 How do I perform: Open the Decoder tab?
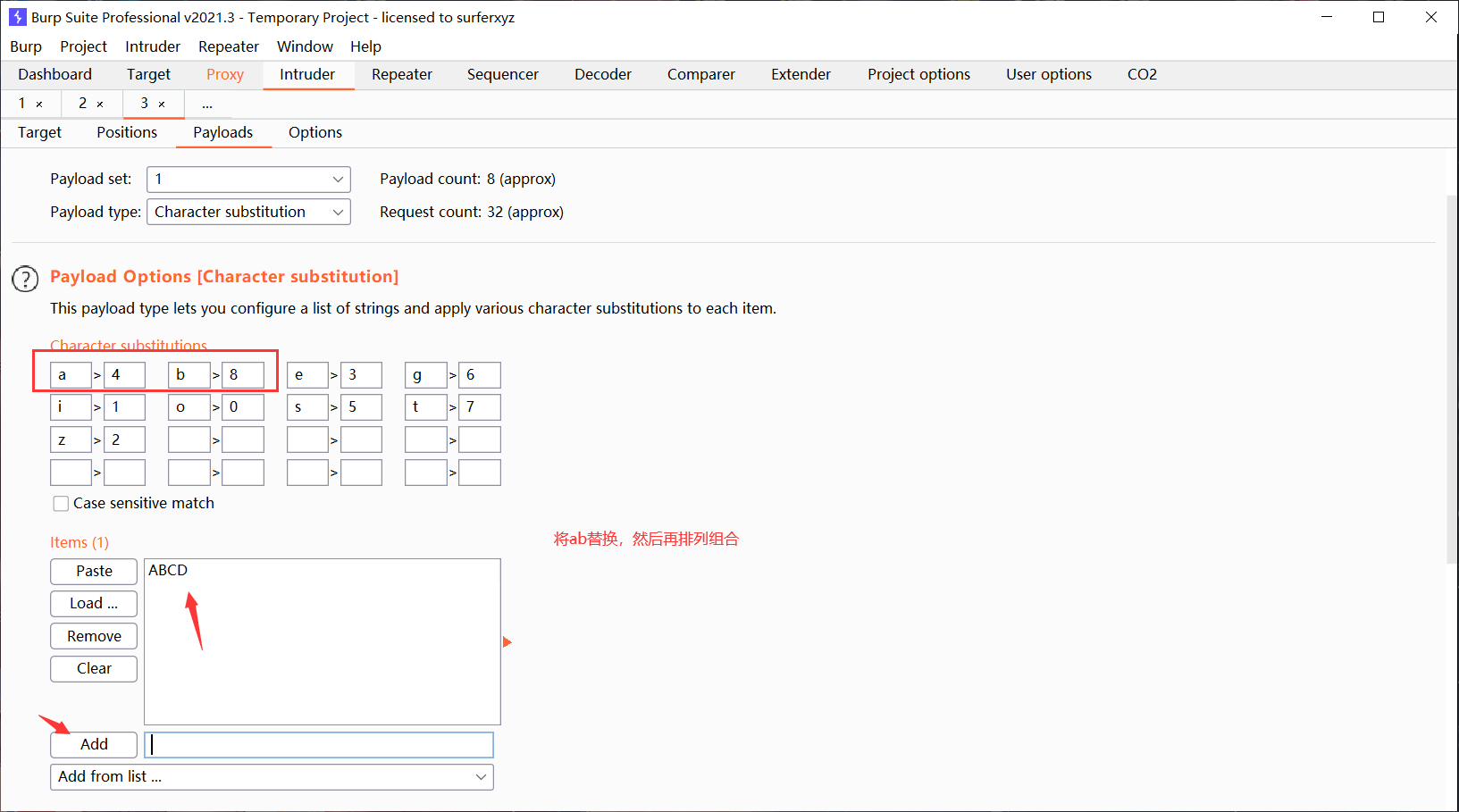click(603, 75)
